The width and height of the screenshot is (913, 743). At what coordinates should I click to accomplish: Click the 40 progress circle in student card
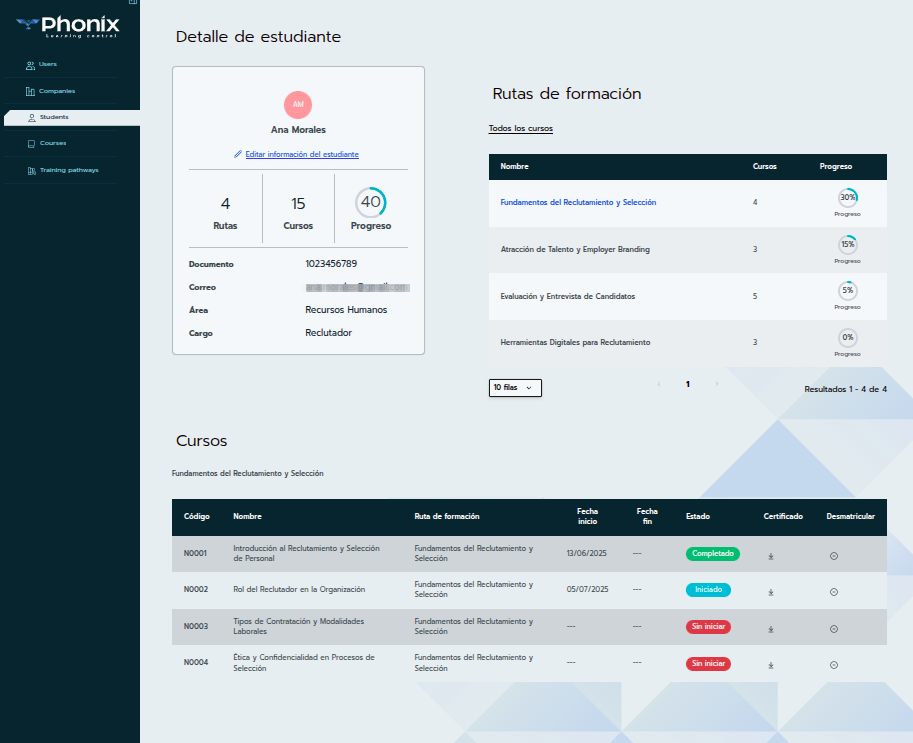[x=371, y=203]
